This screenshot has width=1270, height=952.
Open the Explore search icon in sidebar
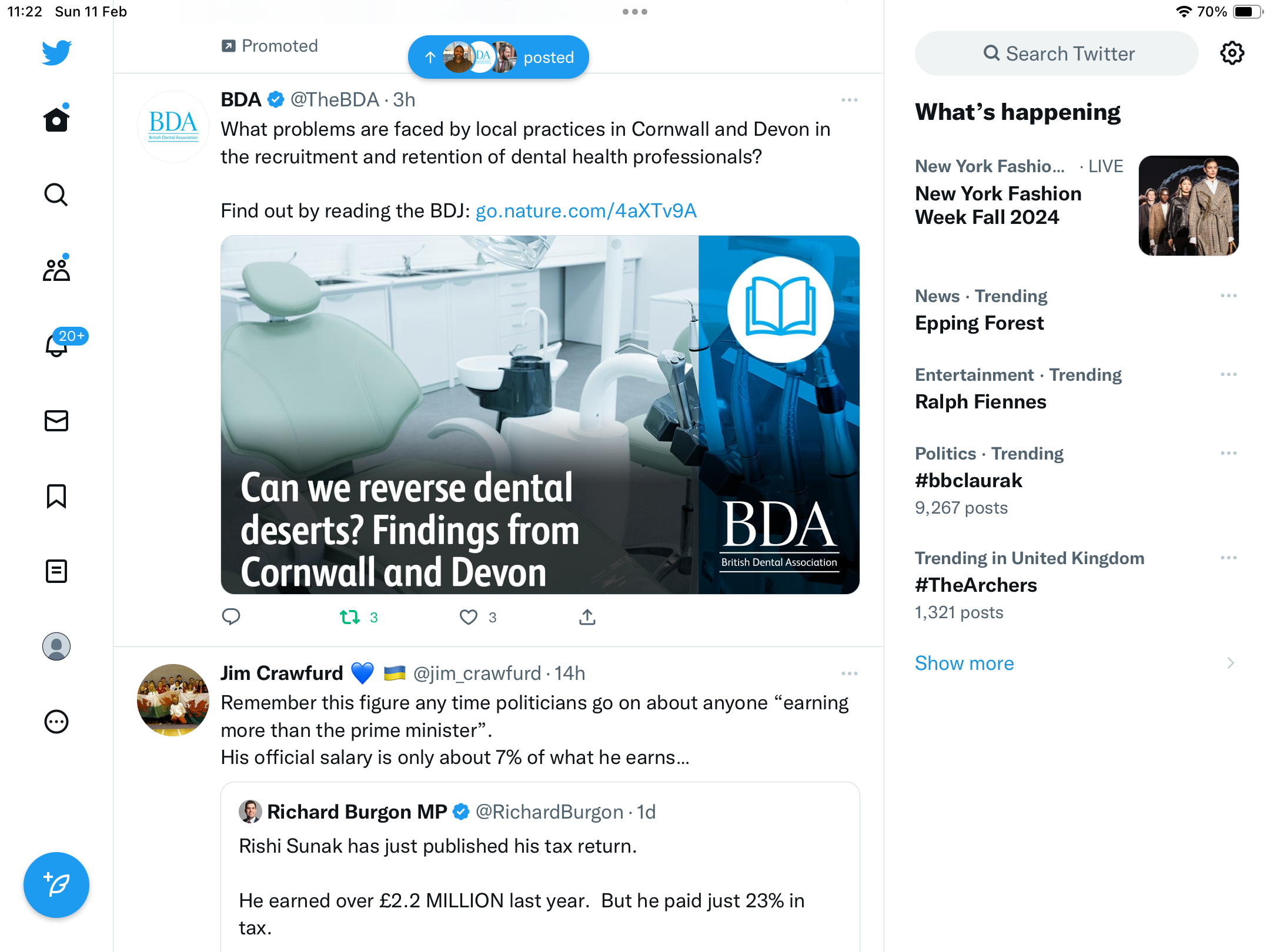click(56, 195)
